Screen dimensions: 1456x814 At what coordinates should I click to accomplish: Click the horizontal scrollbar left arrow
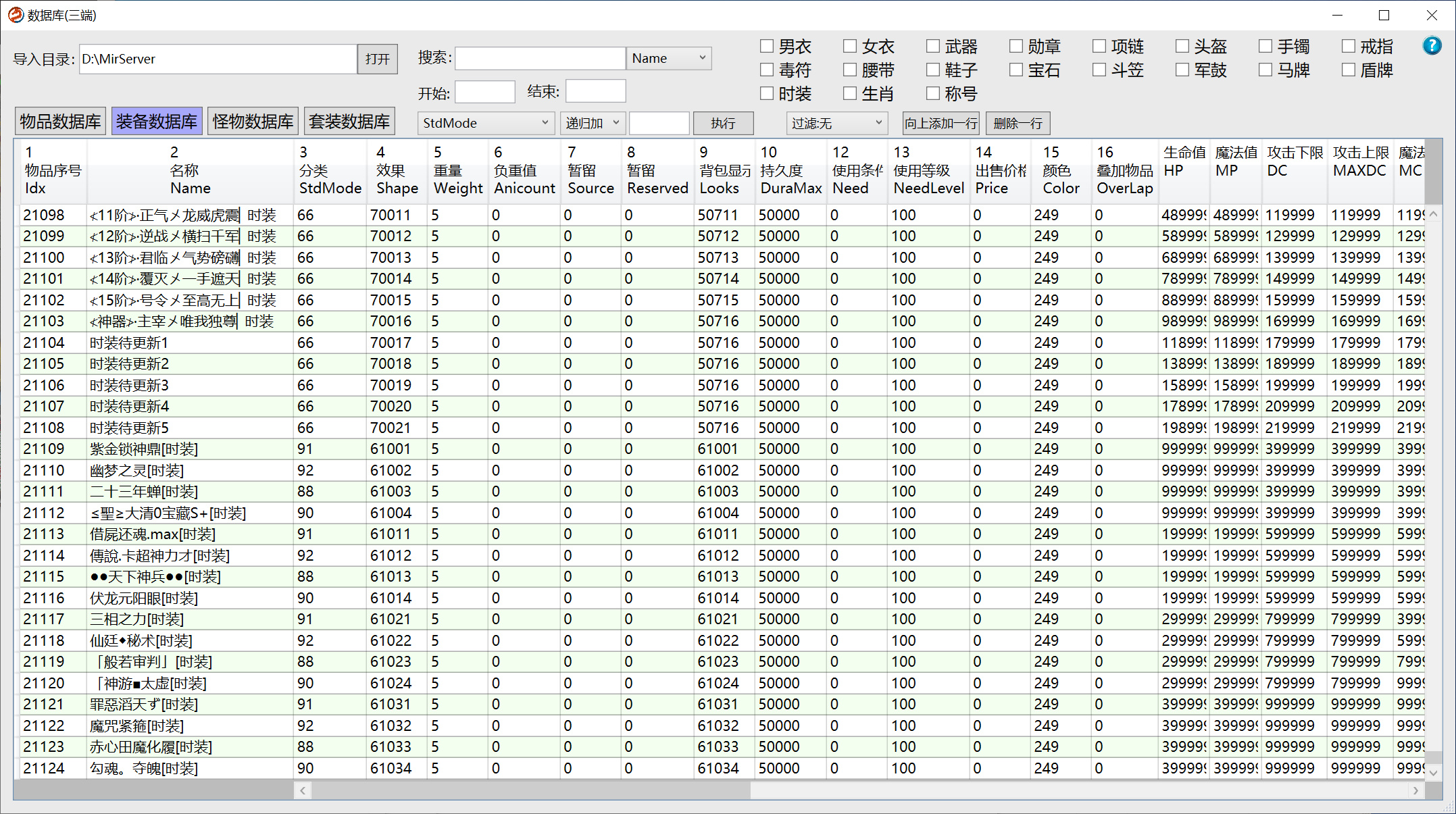[303, 790]
